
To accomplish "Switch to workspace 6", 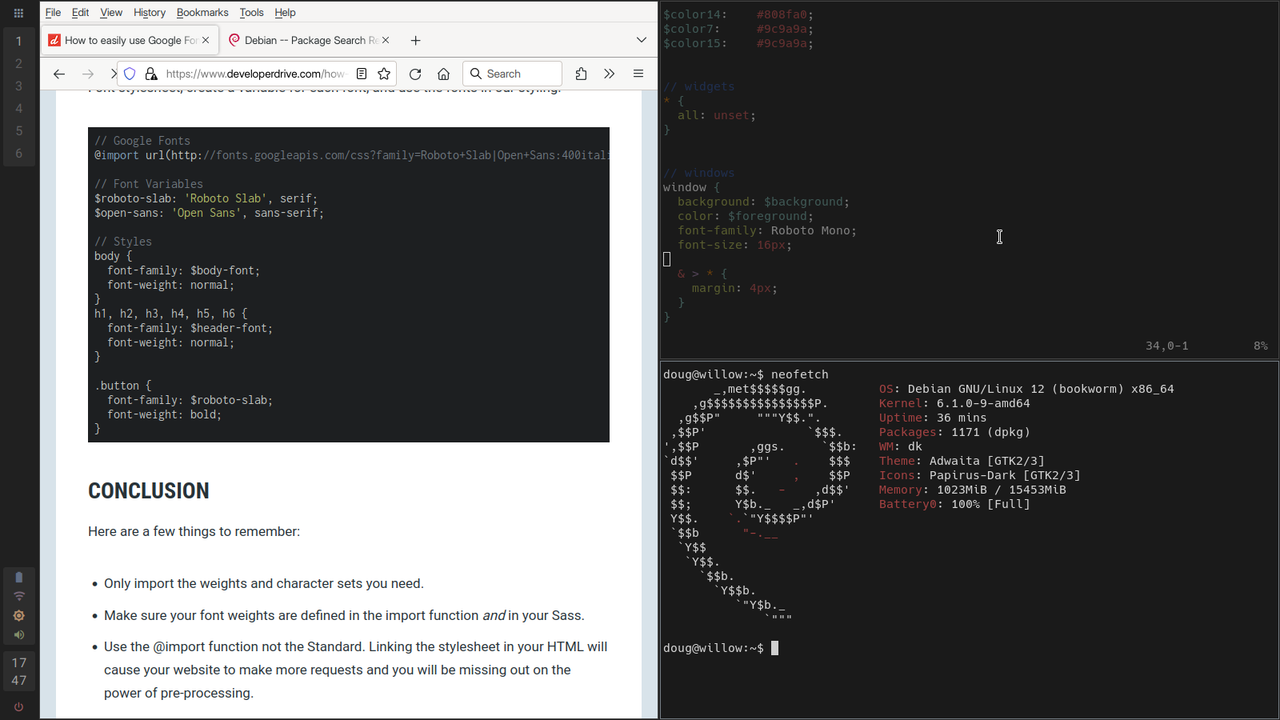I will [18, 154].
